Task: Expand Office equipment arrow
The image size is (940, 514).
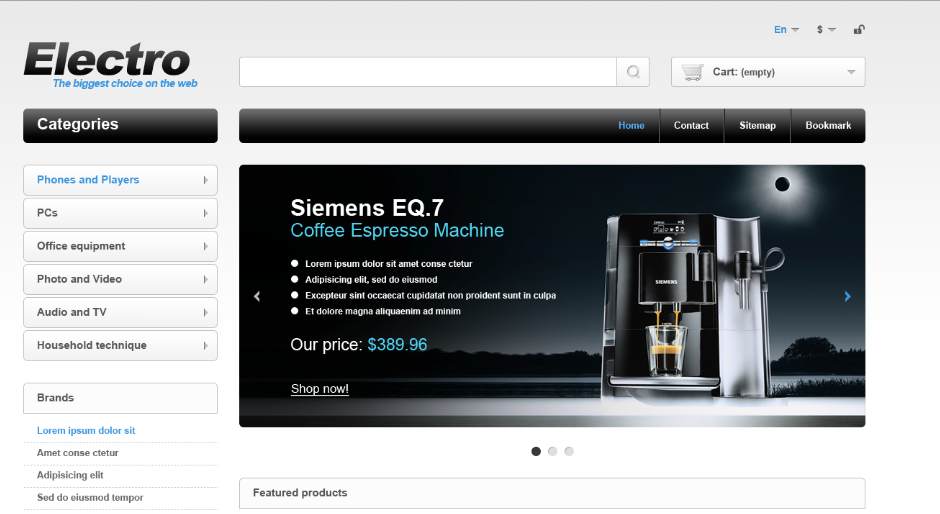Action: coord(205,246)
